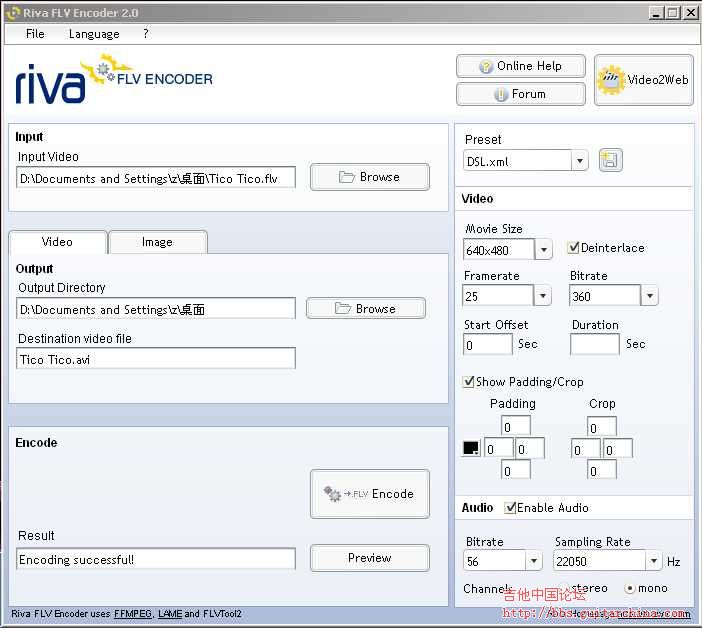Open the Movie Size dropdown
The height and width of the screenshot is (628, 702).
coord(544,250)
